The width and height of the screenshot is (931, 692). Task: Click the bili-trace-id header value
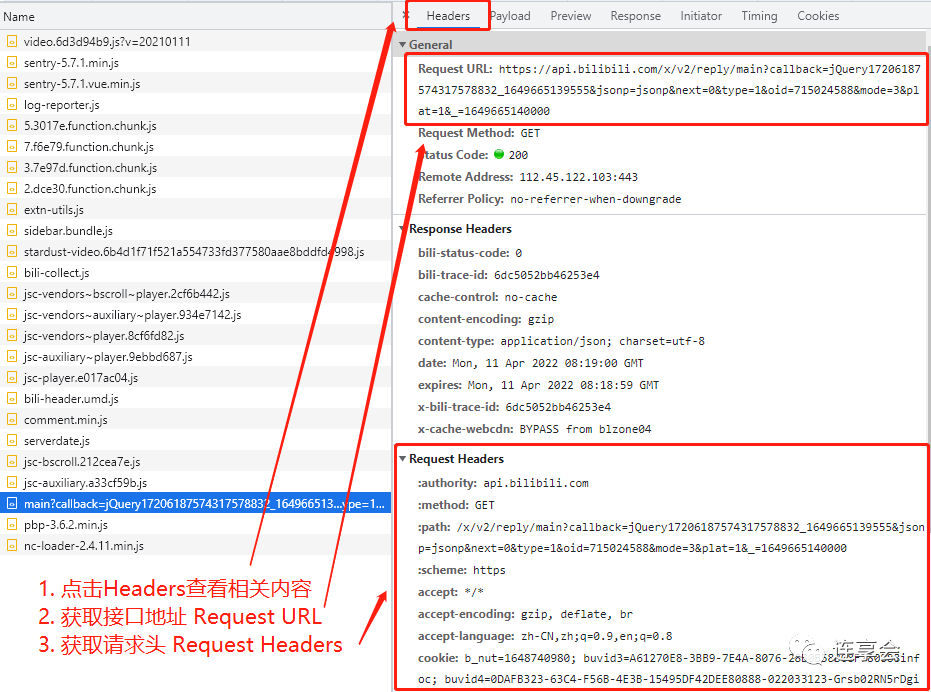pyautogui.click(x=547, y=275)
